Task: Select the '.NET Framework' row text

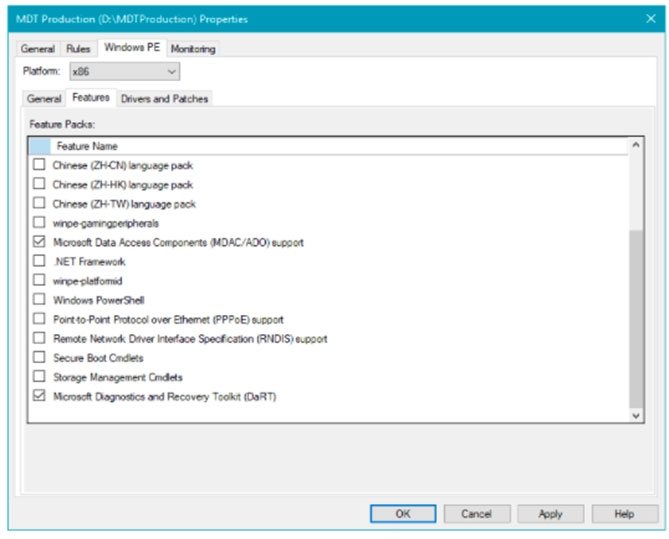Action: [x=89, y=261]
